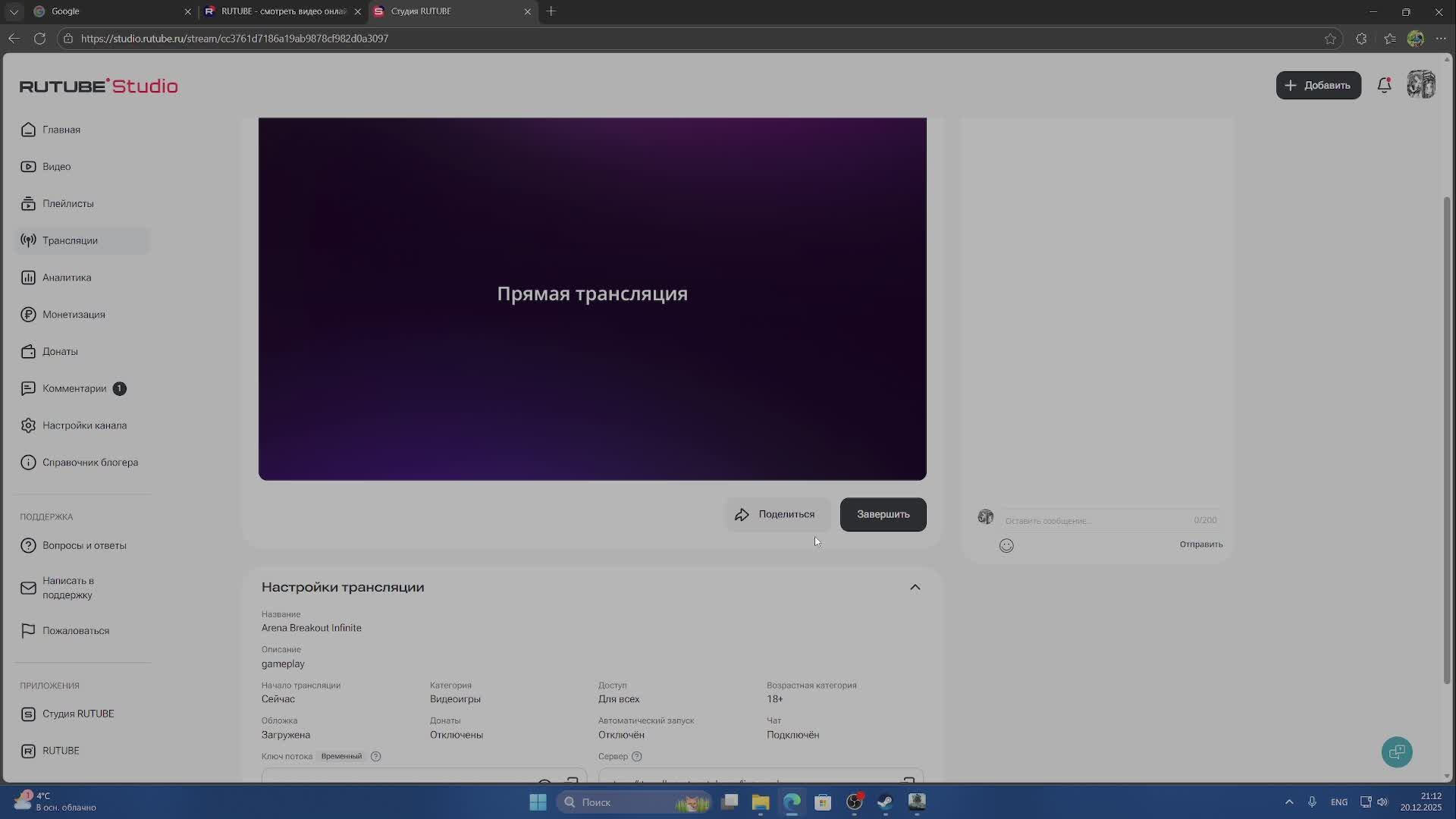Viewport: 1456px width, 819px height.
Task: Open the Donations wallet section
Action: (x=60, y=352)
